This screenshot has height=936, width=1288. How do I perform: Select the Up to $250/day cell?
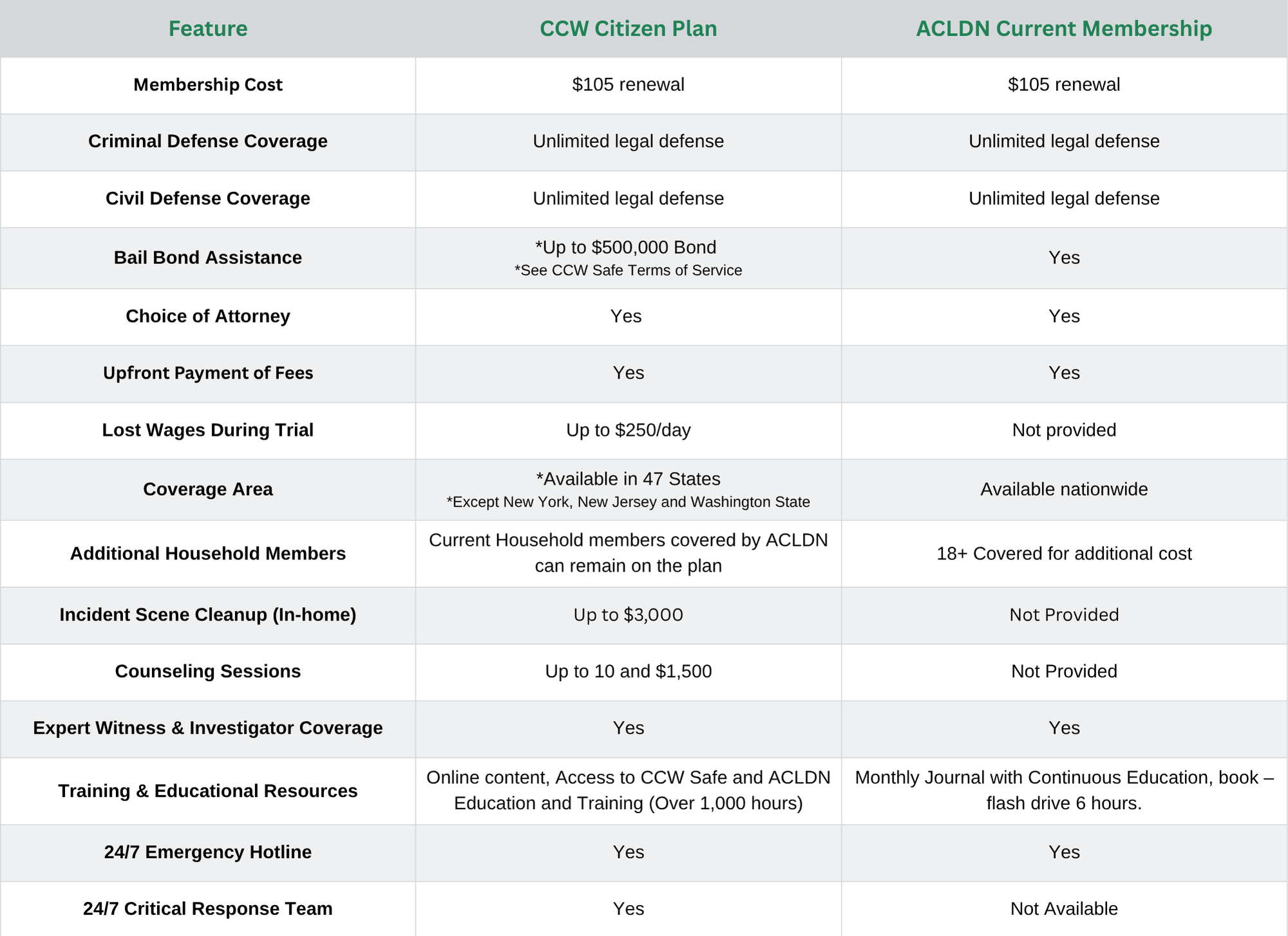click(628, 430)
